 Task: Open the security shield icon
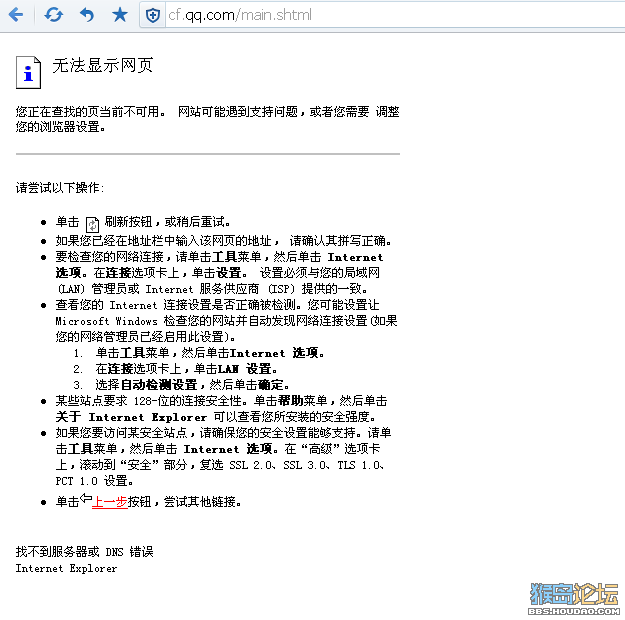coord(153,16)
